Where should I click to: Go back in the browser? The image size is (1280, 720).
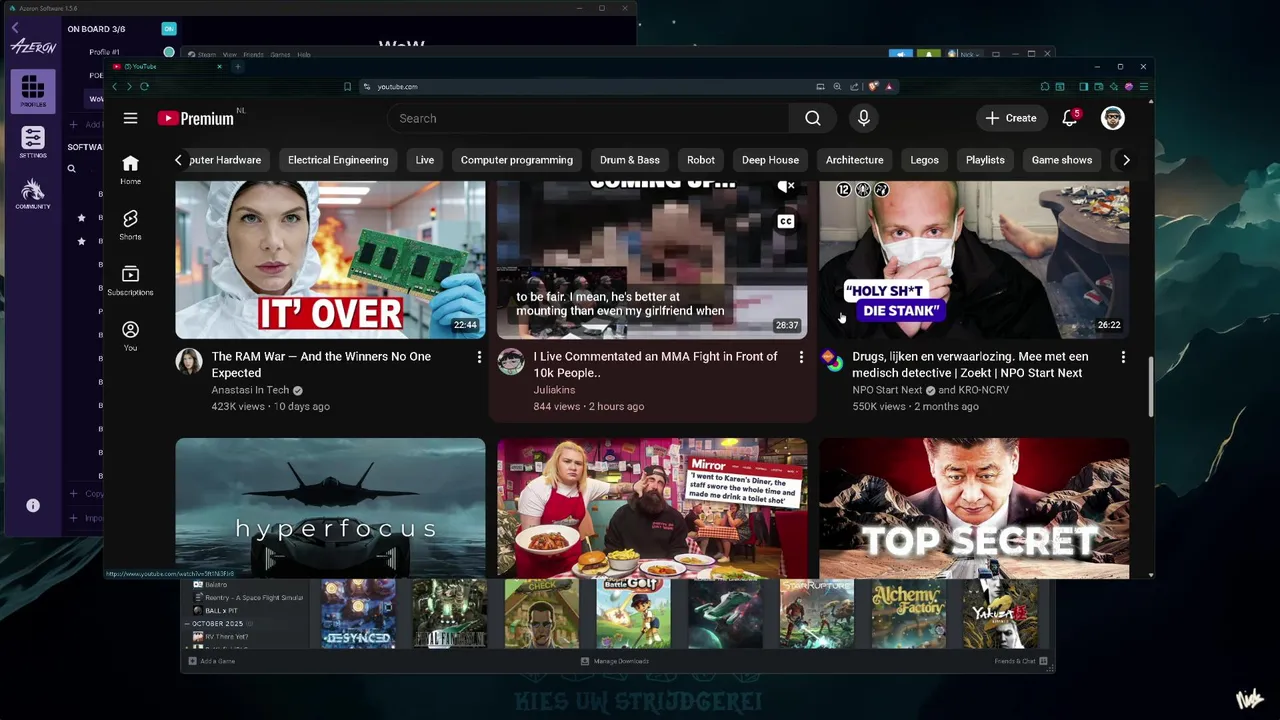(114, 87)
